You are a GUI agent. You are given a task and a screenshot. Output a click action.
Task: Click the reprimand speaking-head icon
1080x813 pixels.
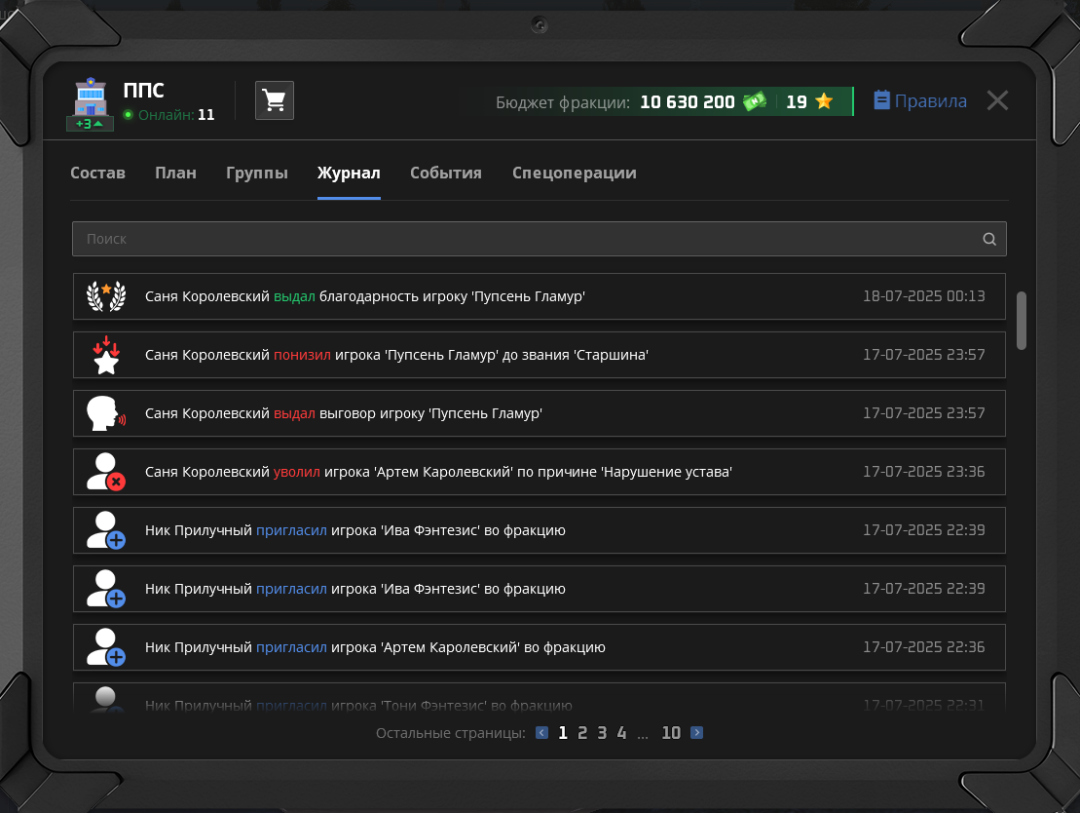106,413
